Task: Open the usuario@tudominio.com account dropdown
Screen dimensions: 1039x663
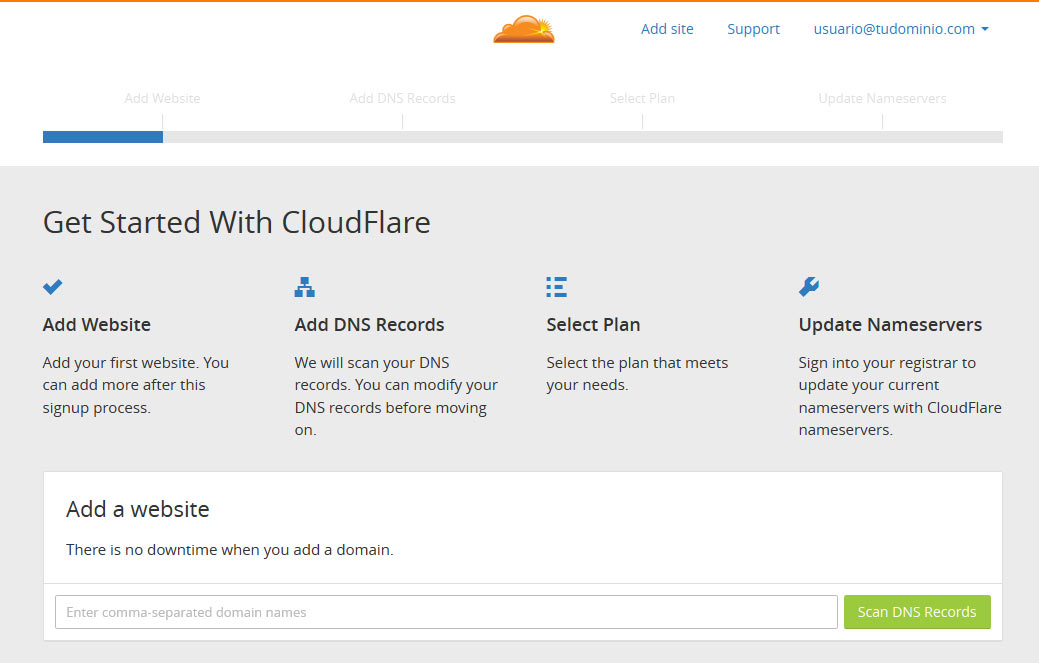Action: point(901,29)
